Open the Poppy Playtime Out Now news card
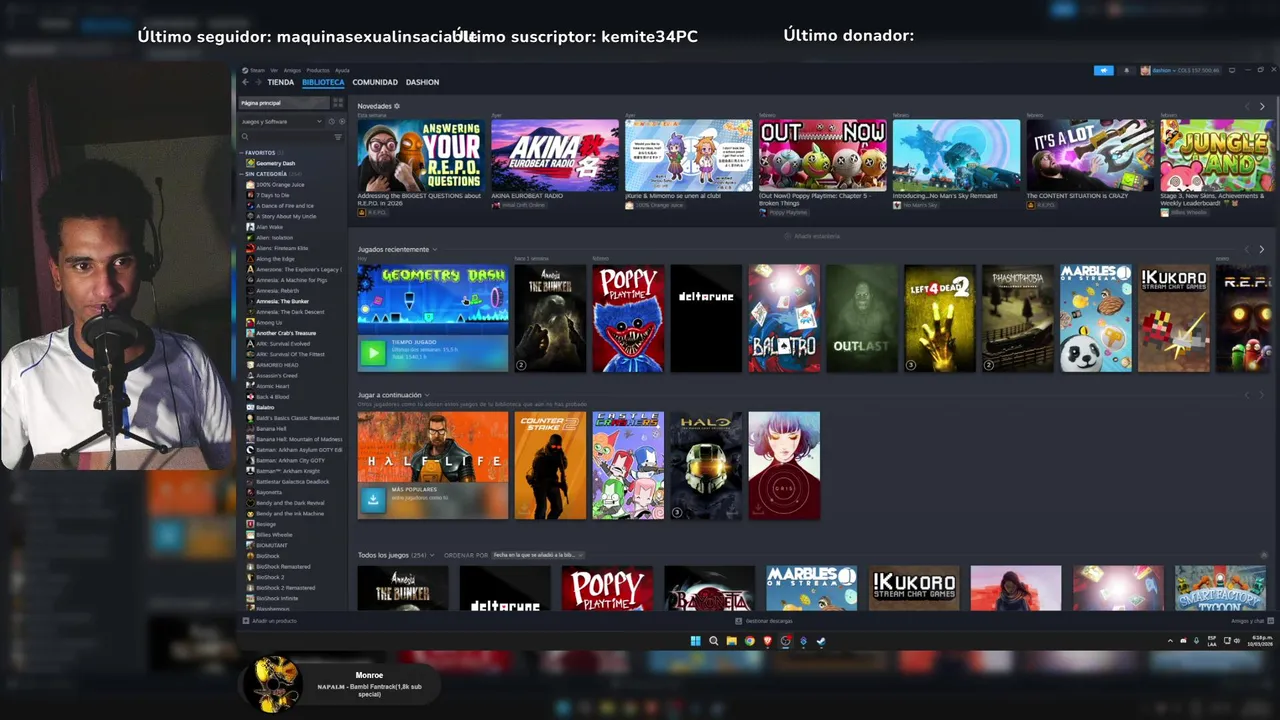1280x720 pixels. coord(822,156)
